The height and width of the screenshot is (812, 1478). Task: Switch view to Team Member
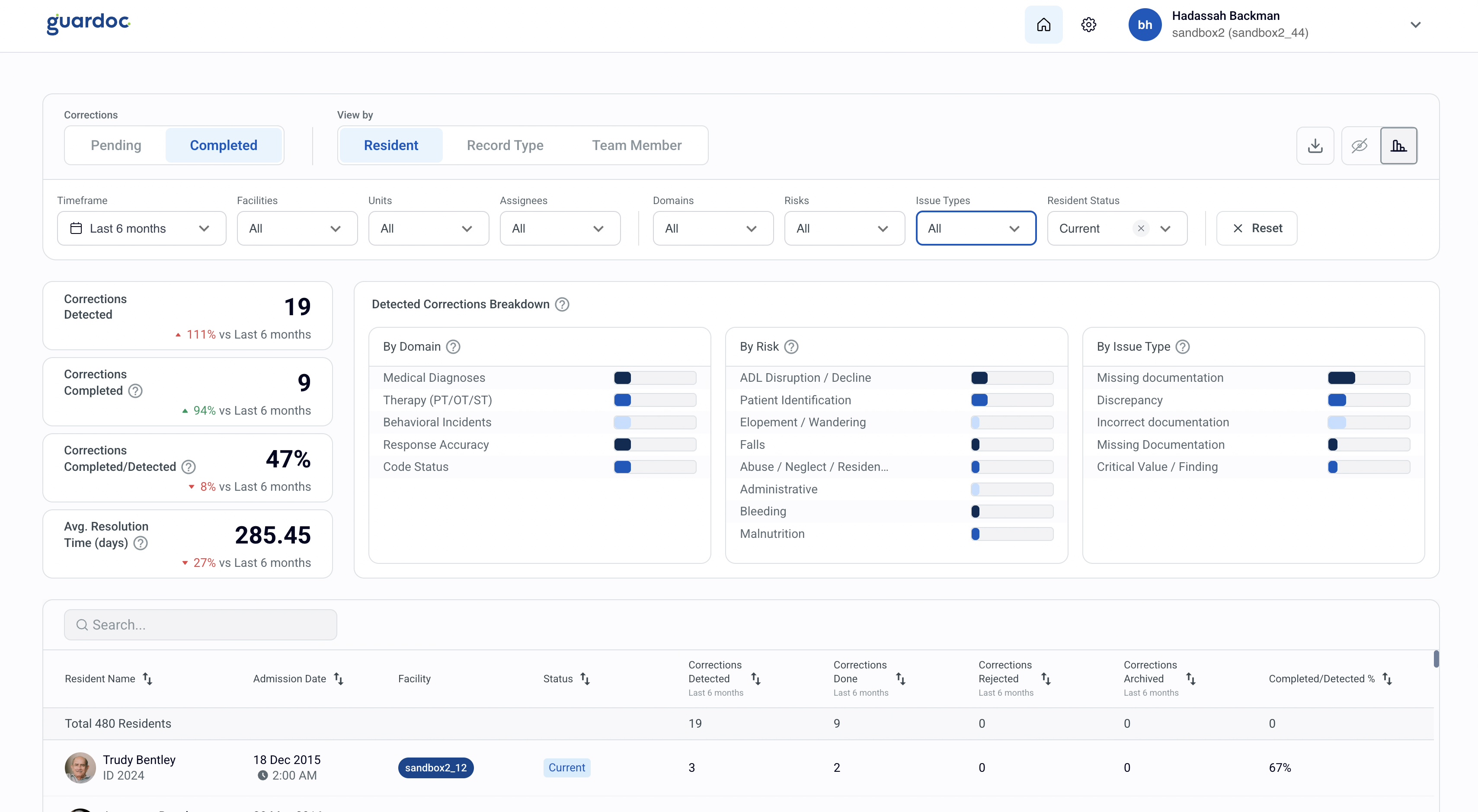tap(637, 145)
